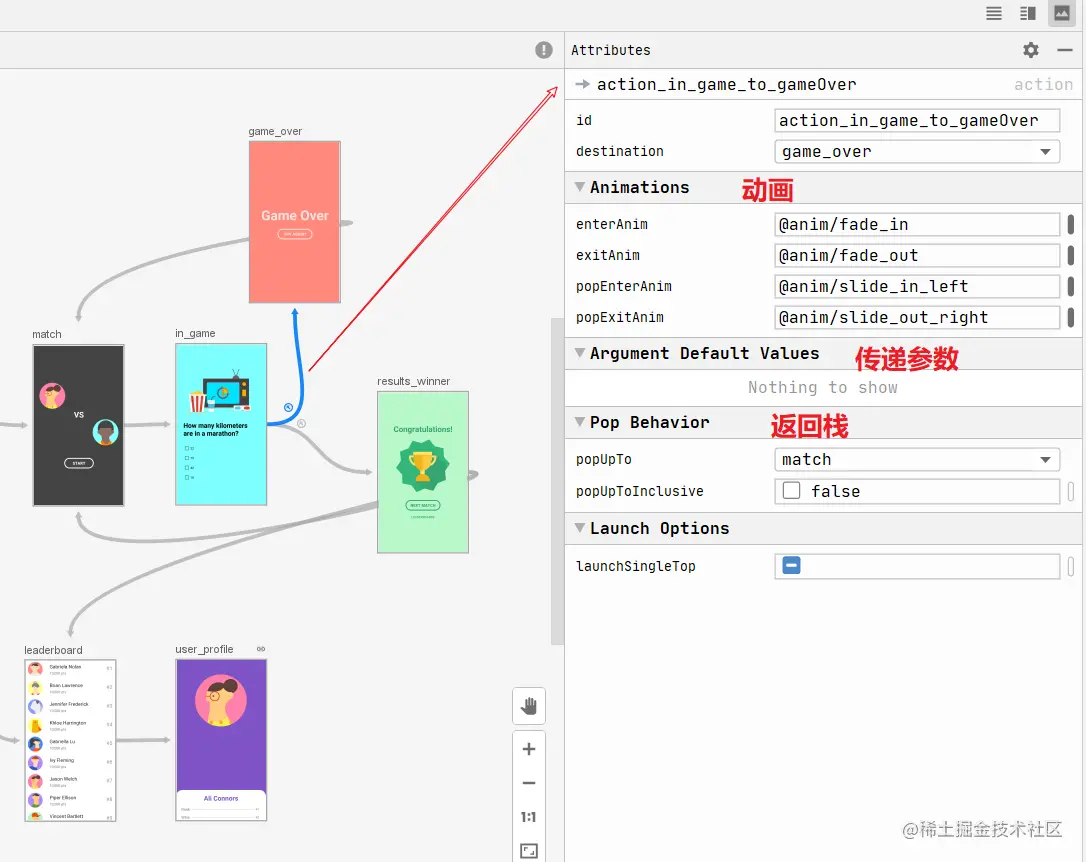Switch to Design view mode icon
The height and width of the screenshot is (862, 1086).
[1062, 13]
